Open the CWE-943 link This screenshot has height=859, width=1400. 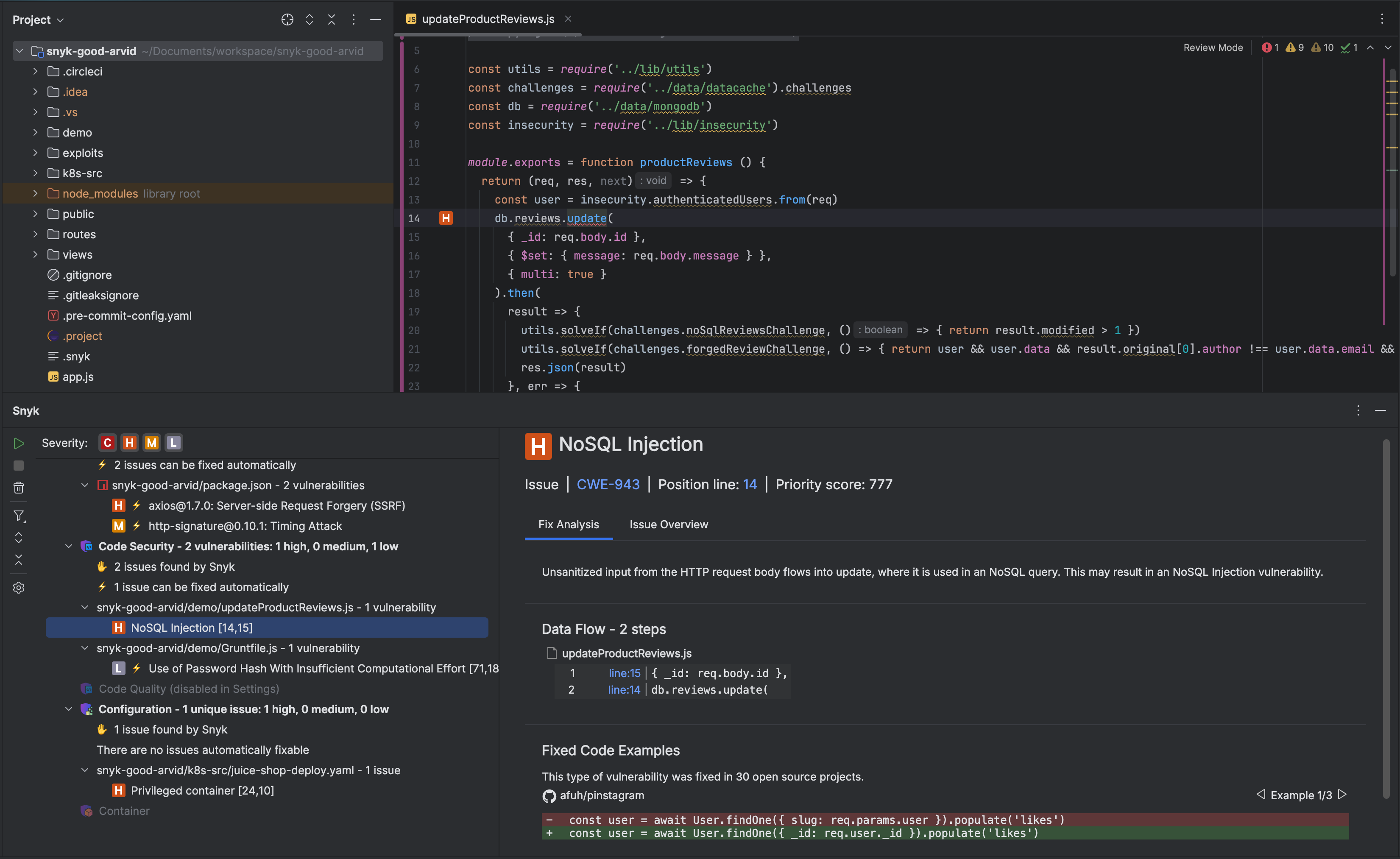pos(608,485)
